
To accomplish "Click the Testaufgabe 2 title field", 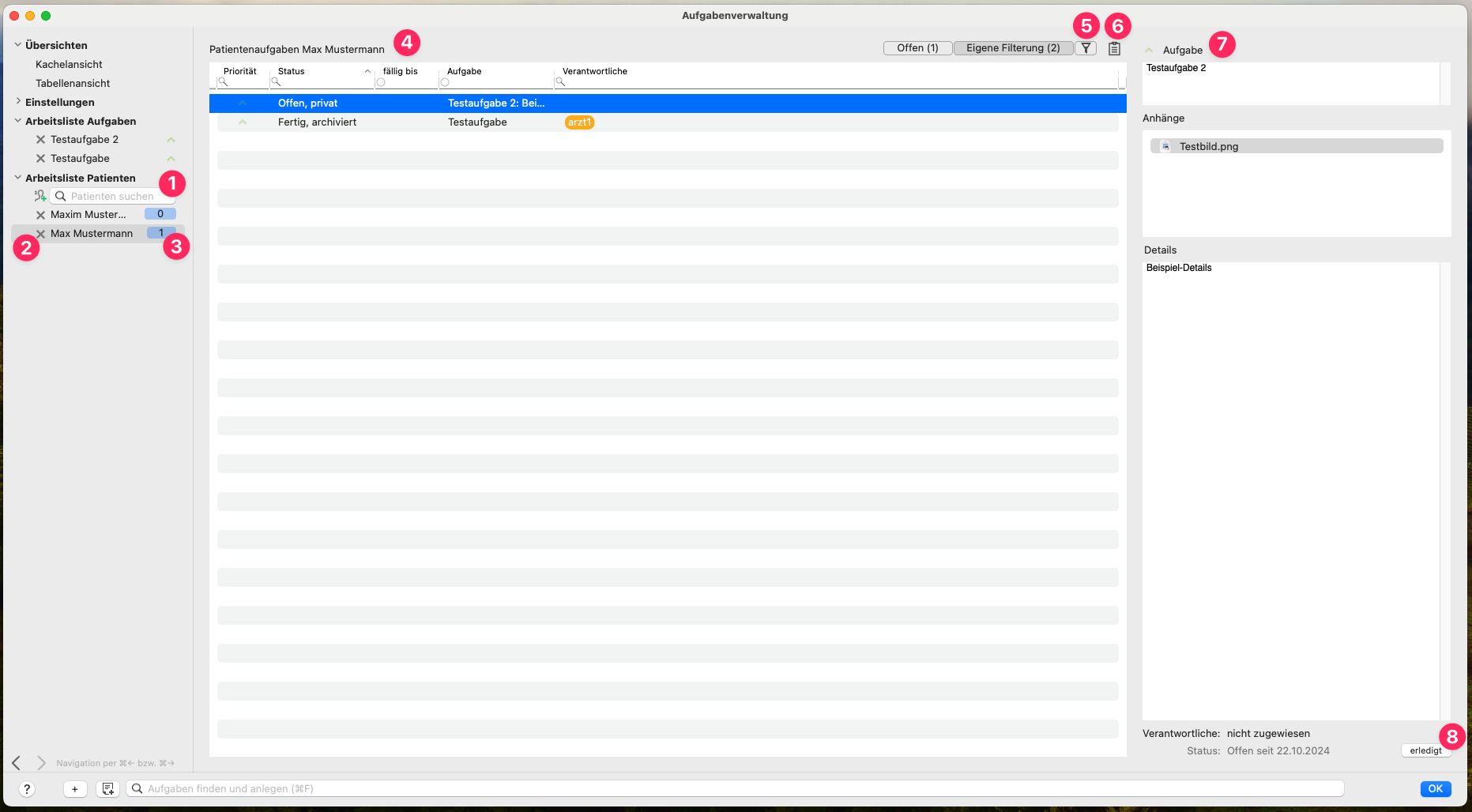I will 1291,83.
